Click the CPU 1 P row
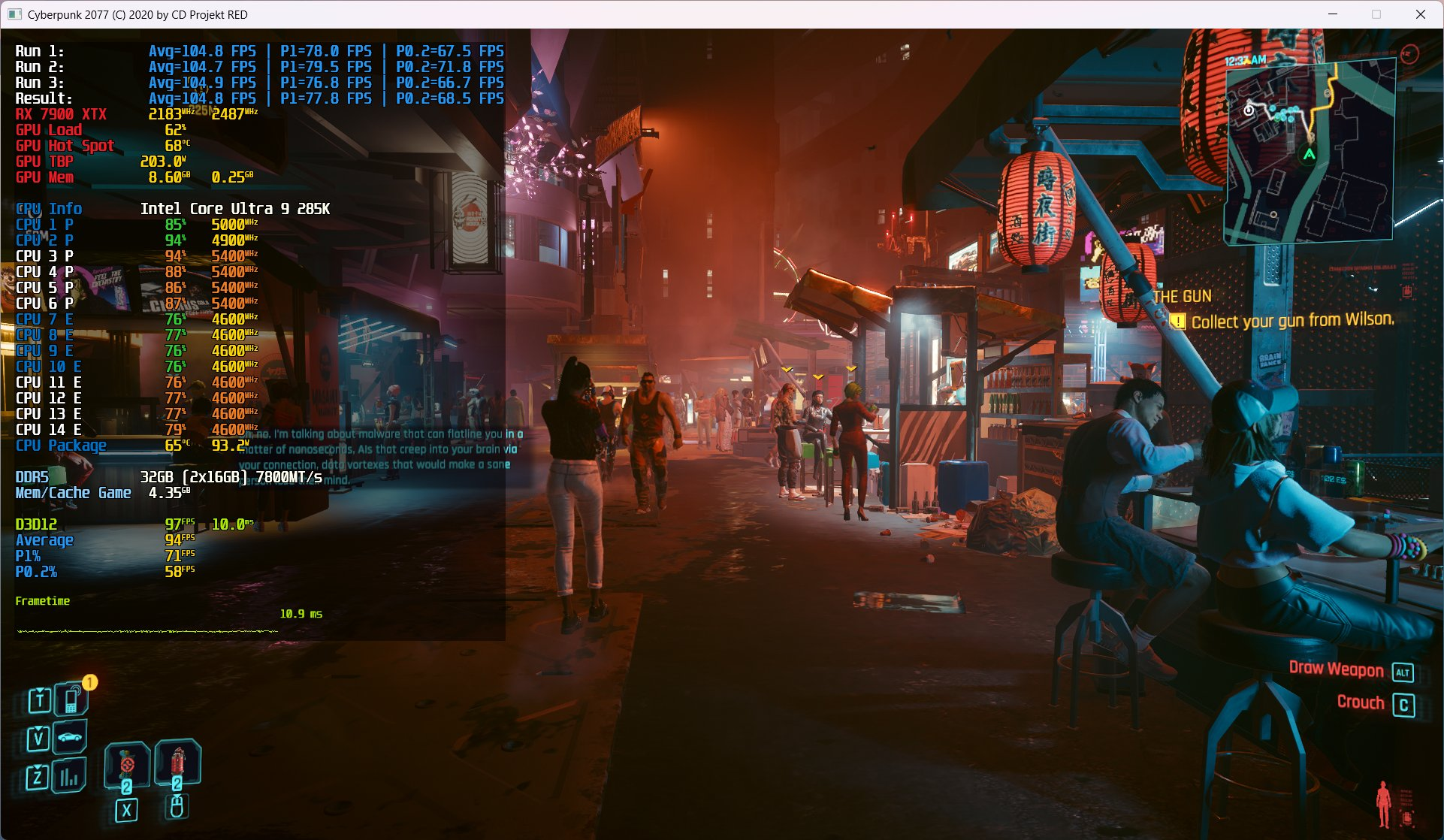 (137, 225)
